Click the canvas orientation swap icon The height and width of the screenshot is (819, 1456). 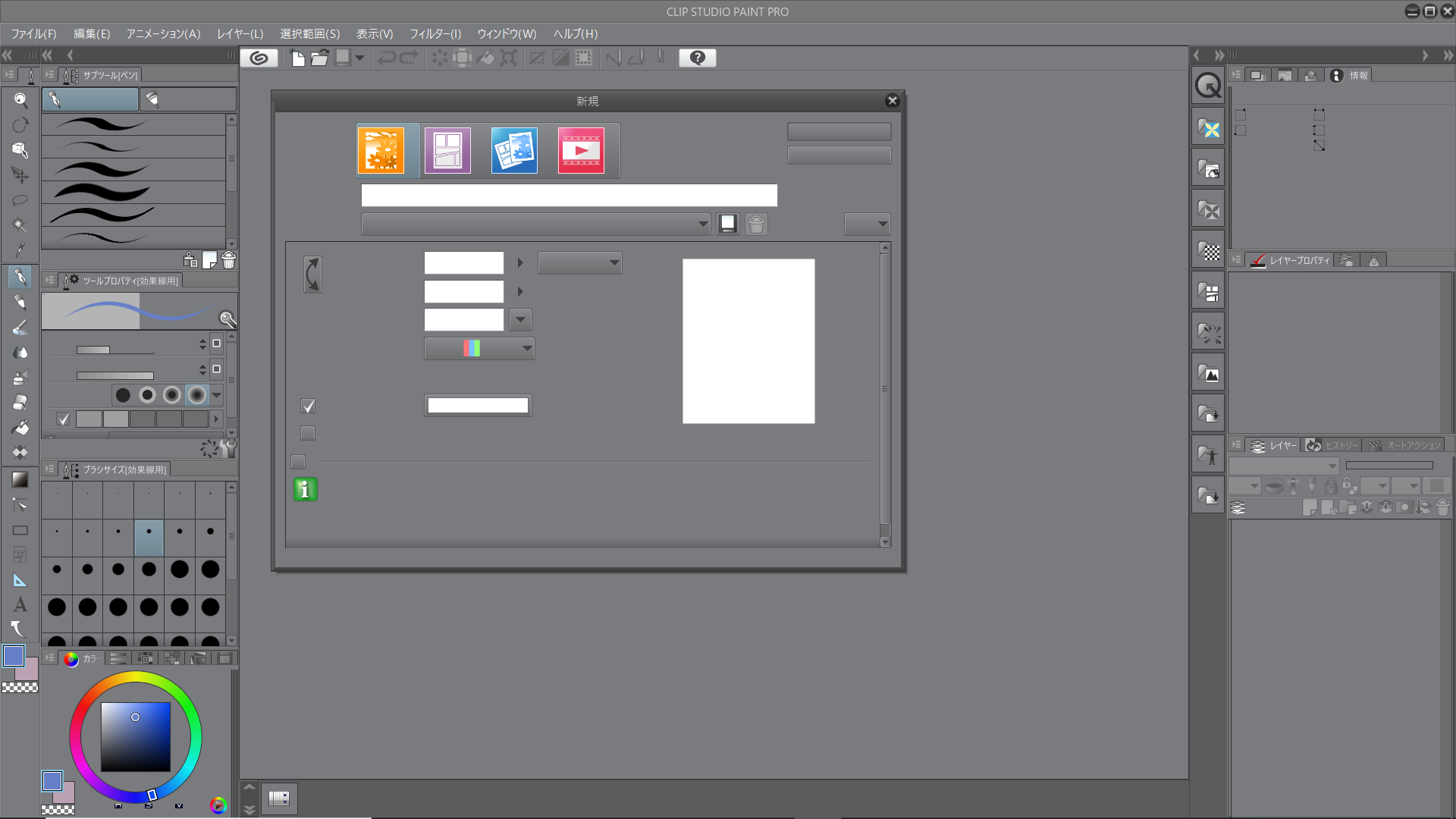click(x=312, y=274)
